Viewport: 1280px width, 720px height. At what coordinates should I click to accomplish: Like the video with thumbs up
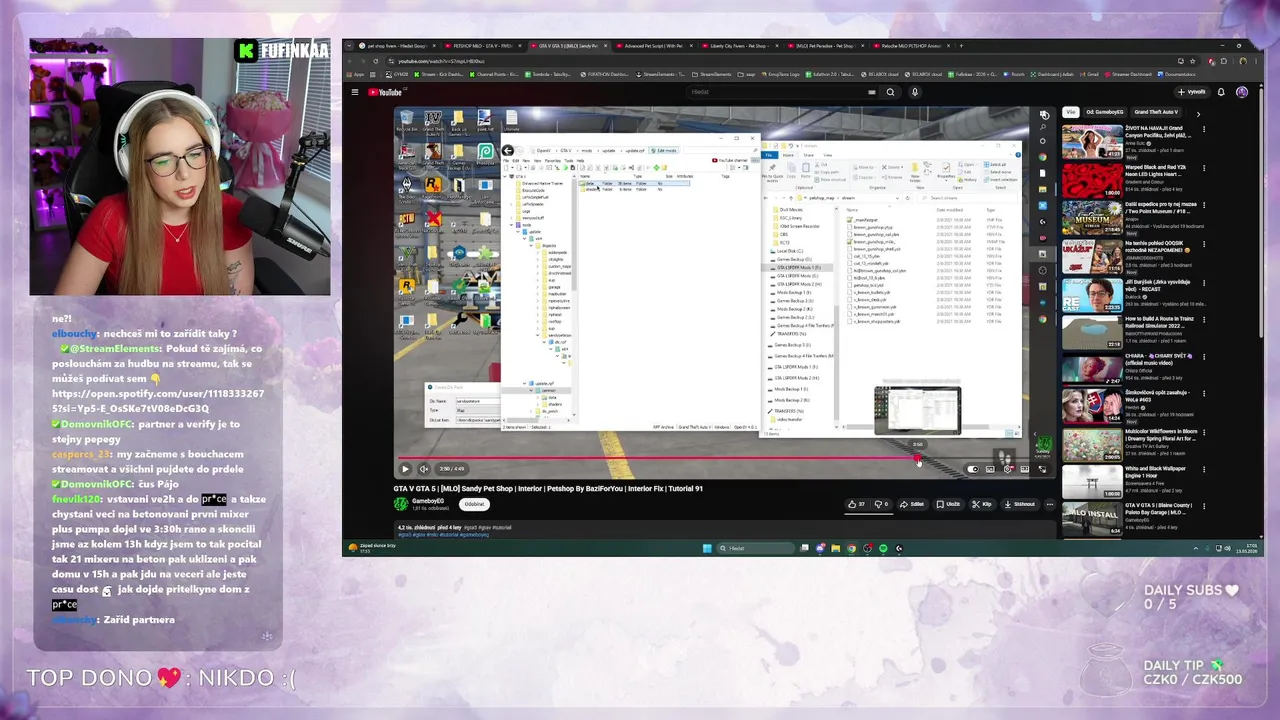pos(856,504)
